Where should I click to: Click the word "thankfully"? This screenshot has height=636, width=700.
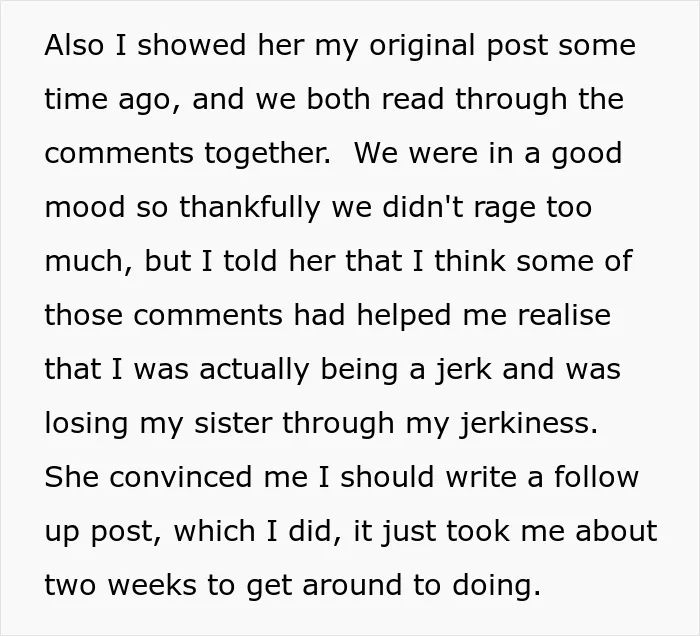pyautogui.click(x=250, y=209)
